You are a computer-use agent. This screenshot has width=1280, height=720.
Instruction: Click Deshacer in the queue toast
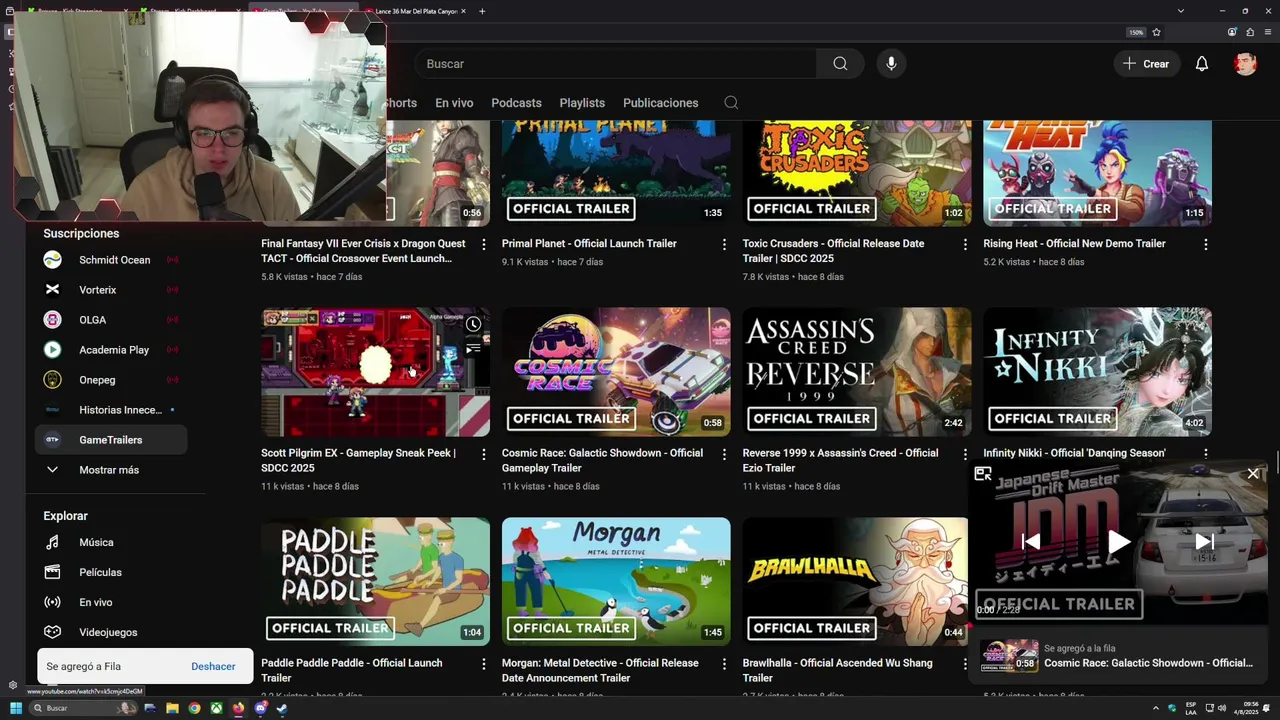point(213,667)
